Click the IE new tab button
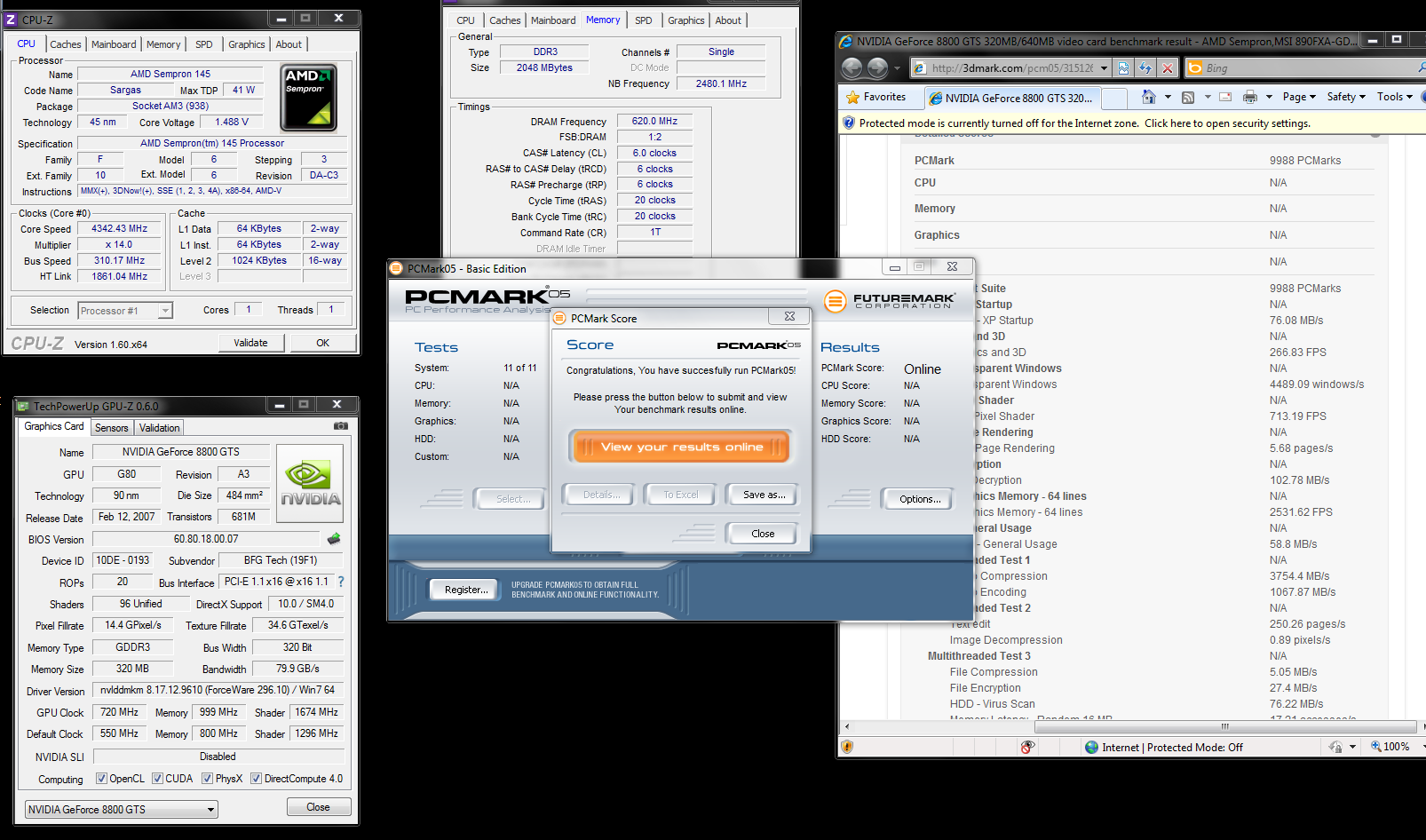1426x840 pixels. 1114,98
